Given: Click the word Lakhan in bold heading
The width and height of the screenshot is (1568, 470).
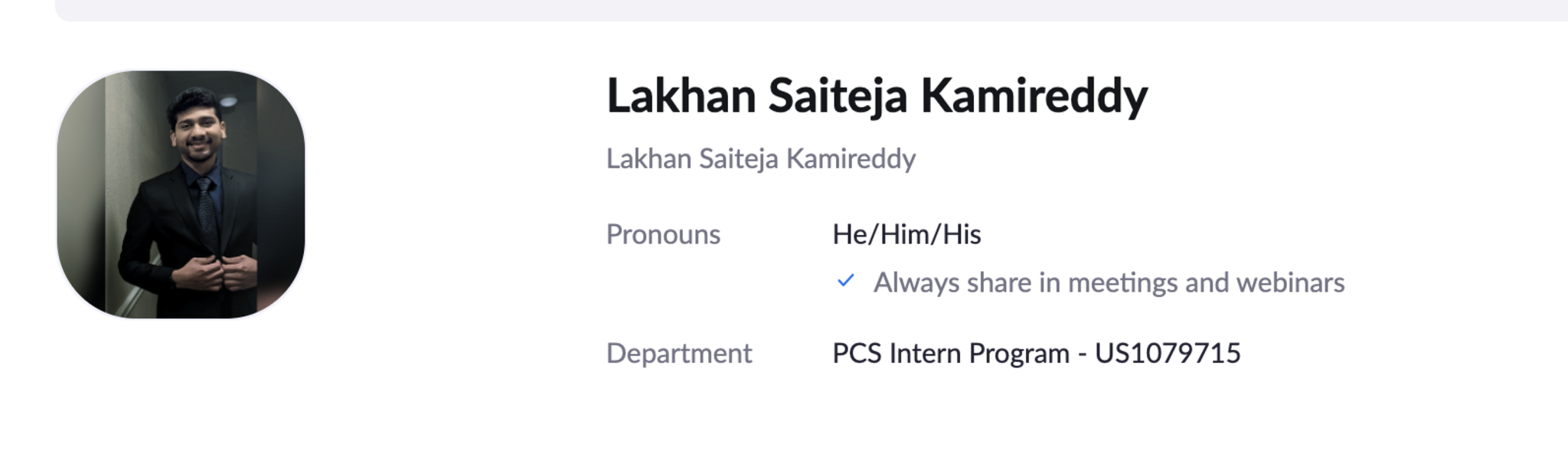Looking at the screenshot, I should (x=681, y=96).
